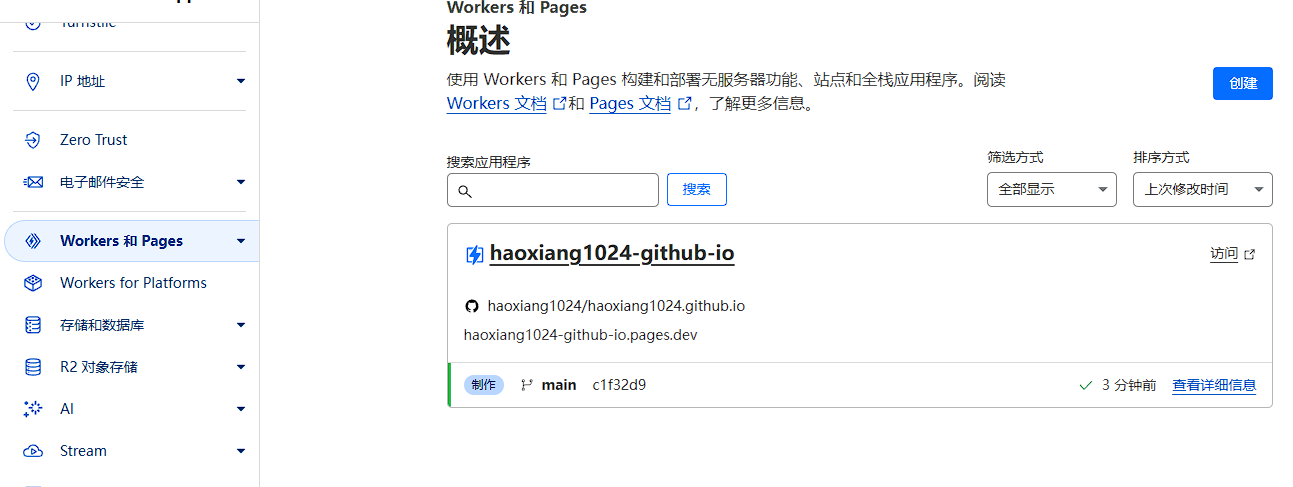Focus the 搜索应用程序 input field

point(553,190)
